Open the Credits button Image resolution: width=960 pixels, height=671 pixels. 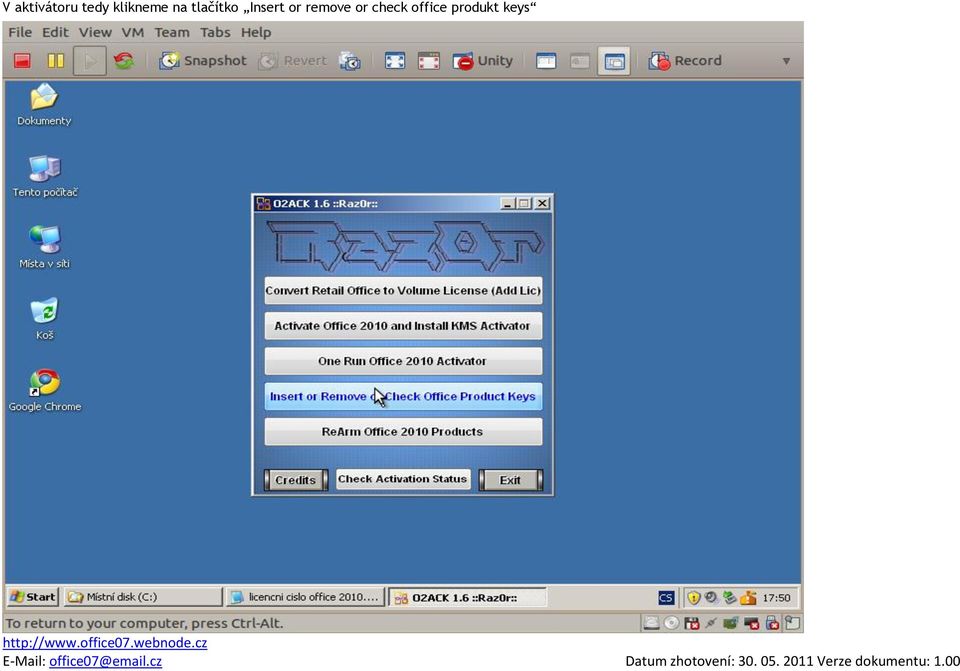coord(296,480)
